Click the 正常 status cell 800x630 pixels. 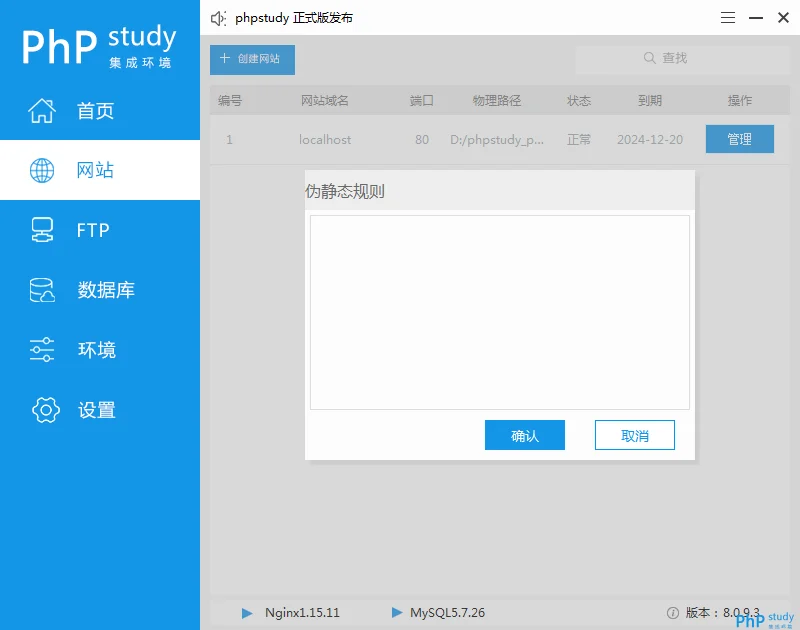click(x=579, y=140)
